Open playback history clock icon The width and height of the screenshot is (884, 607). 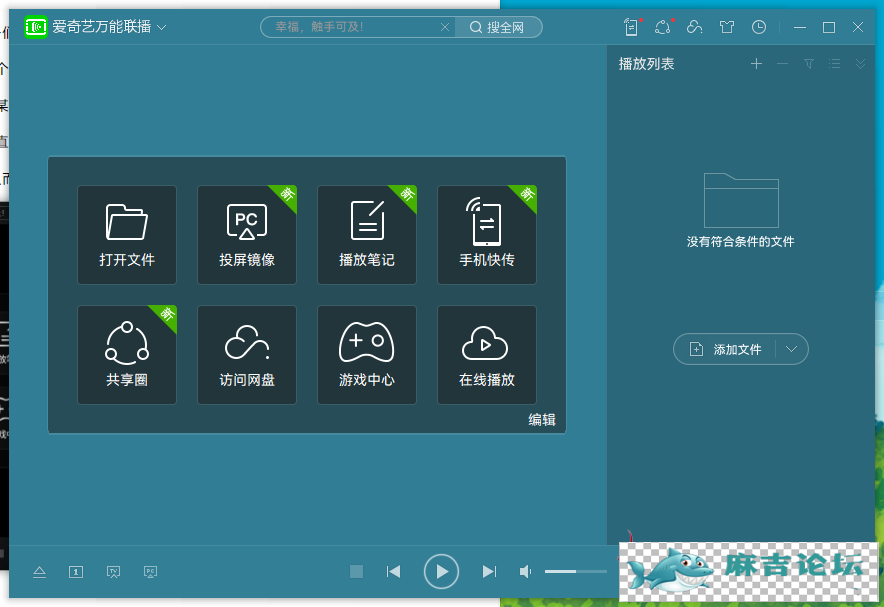[759, 27]
